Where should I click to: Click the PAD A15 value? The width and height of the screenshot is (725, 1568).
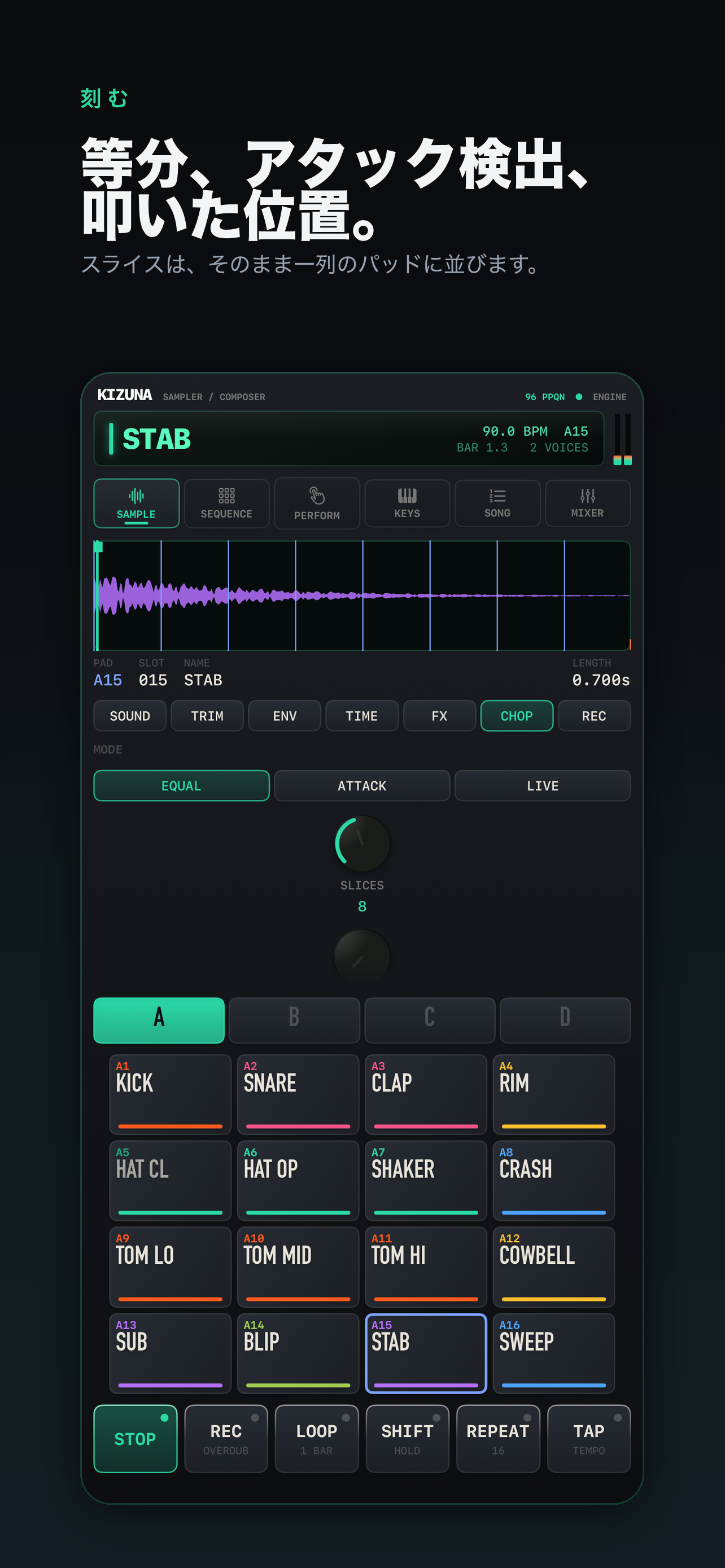[108, 680]
